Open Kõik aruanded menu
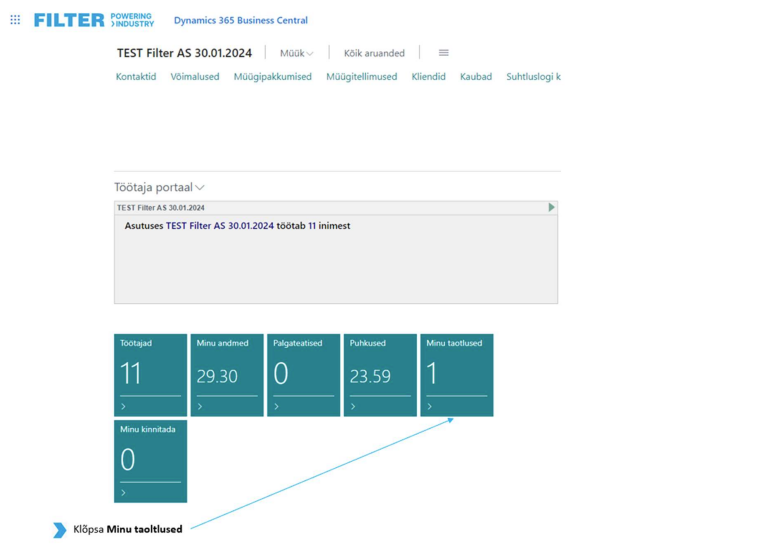 click(374, 53)
